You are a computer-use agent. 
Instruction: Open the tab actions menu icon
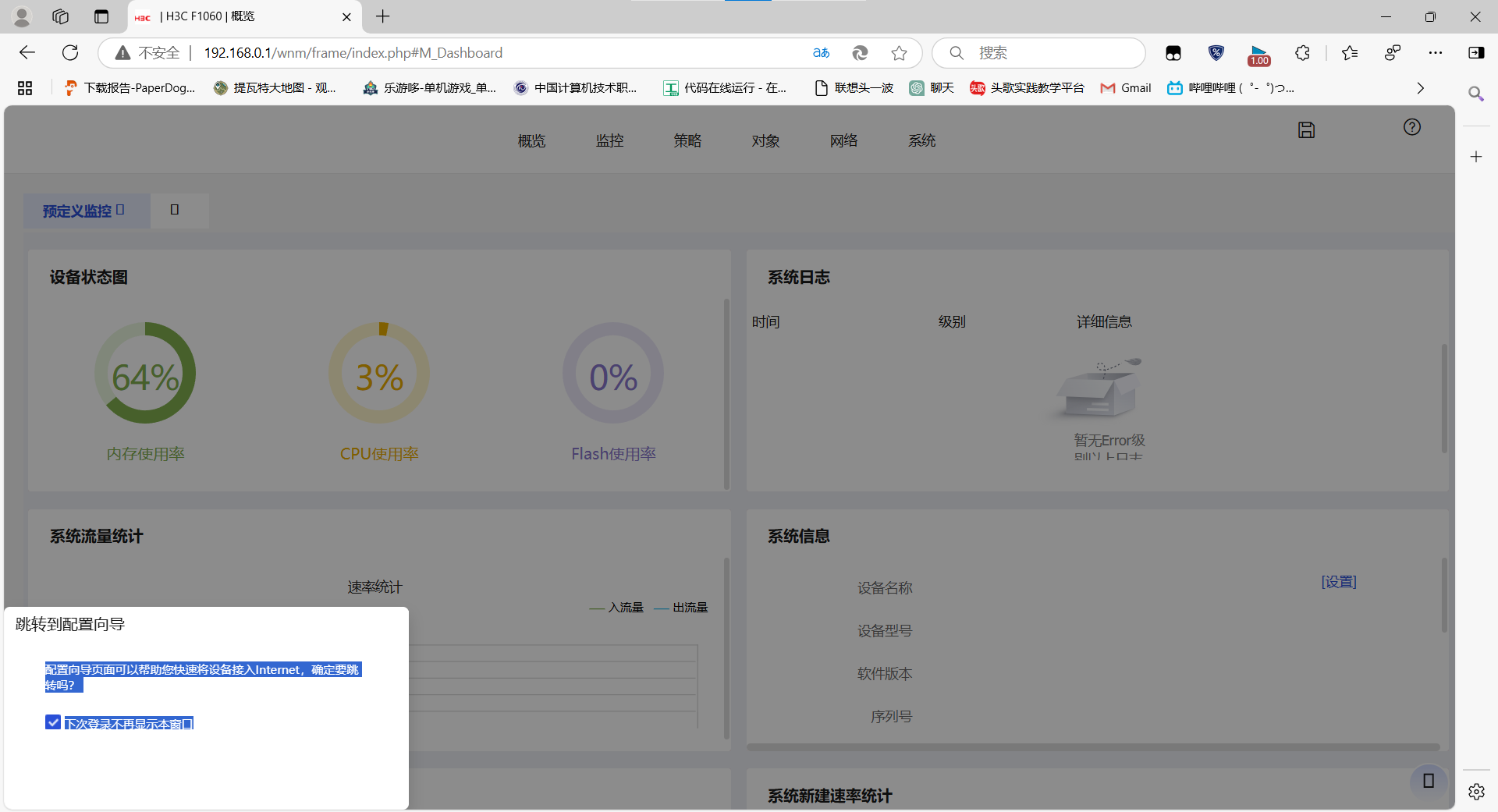pos(101,16)
